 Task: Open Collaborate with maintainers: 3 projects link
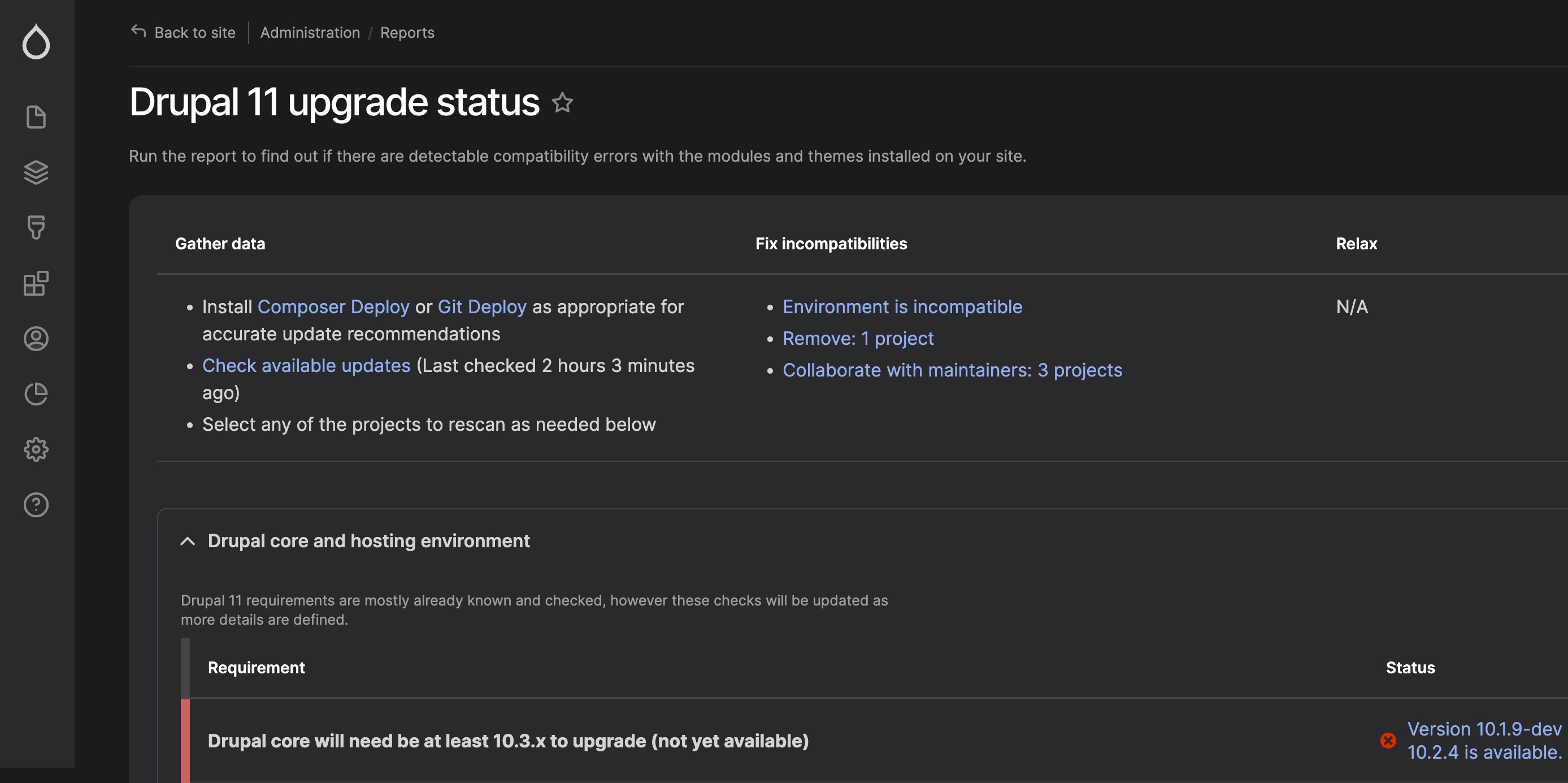coord(952,370)
